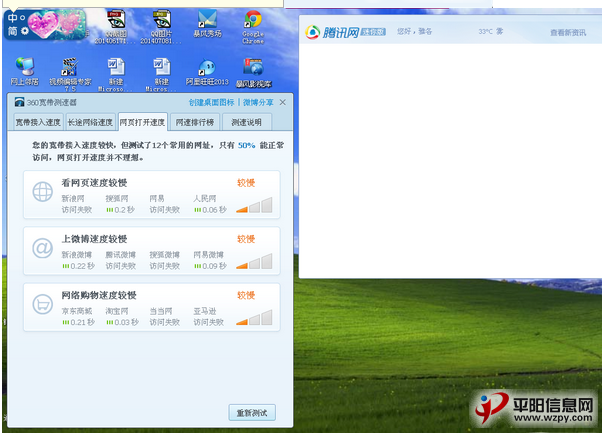Launch Google Chrome from desktop
This screenshot has width=603, height=433.
coord(253,26)
